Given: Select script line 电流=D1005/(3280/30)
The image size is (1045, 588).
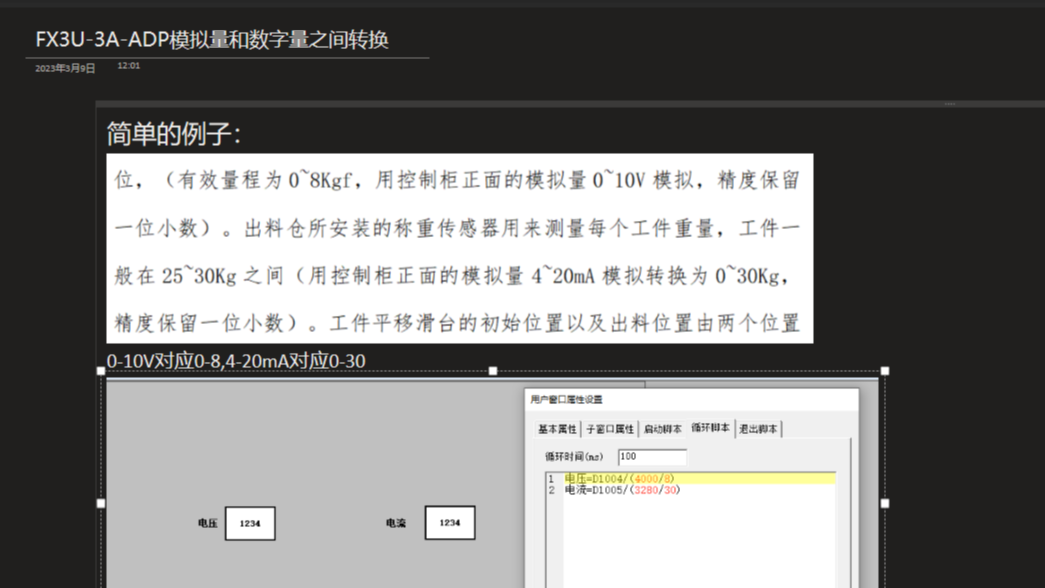Looking at the screenshot, I should click(x=620, y=490).
